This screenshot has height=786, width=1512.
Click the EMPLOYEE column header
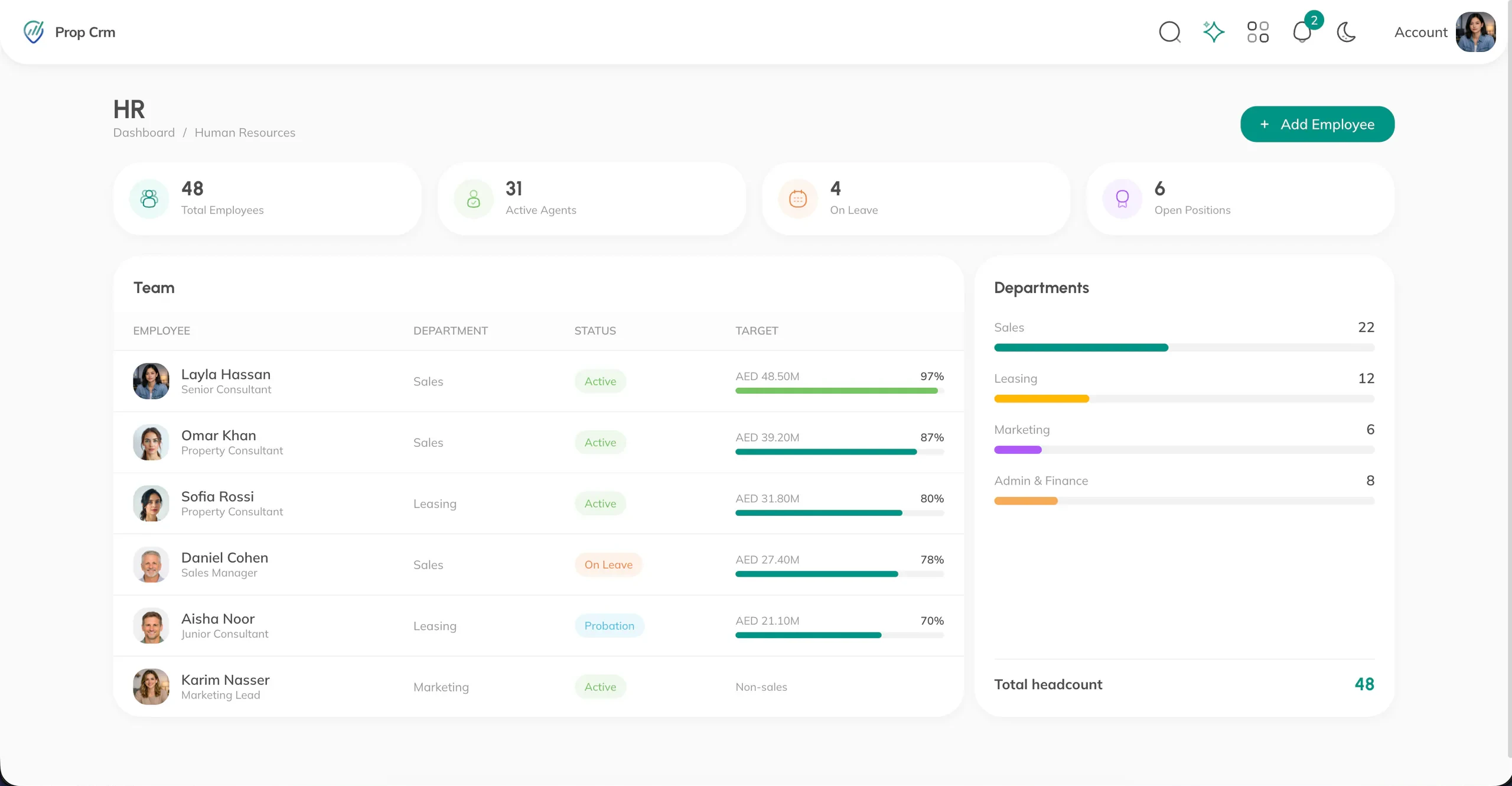click(x=162, y=331)
